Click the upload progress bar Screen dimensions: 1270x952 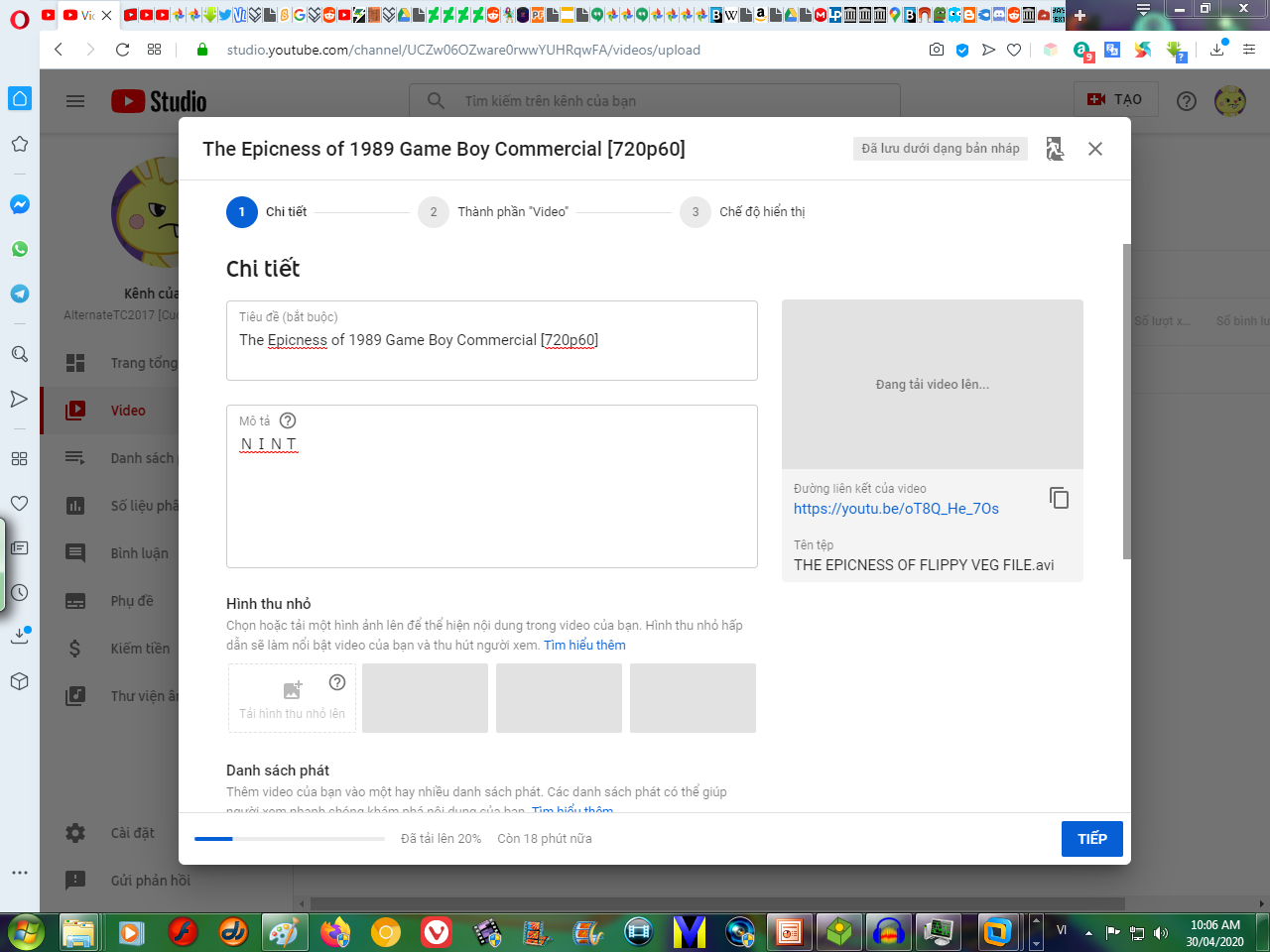(x=290, y=839)
